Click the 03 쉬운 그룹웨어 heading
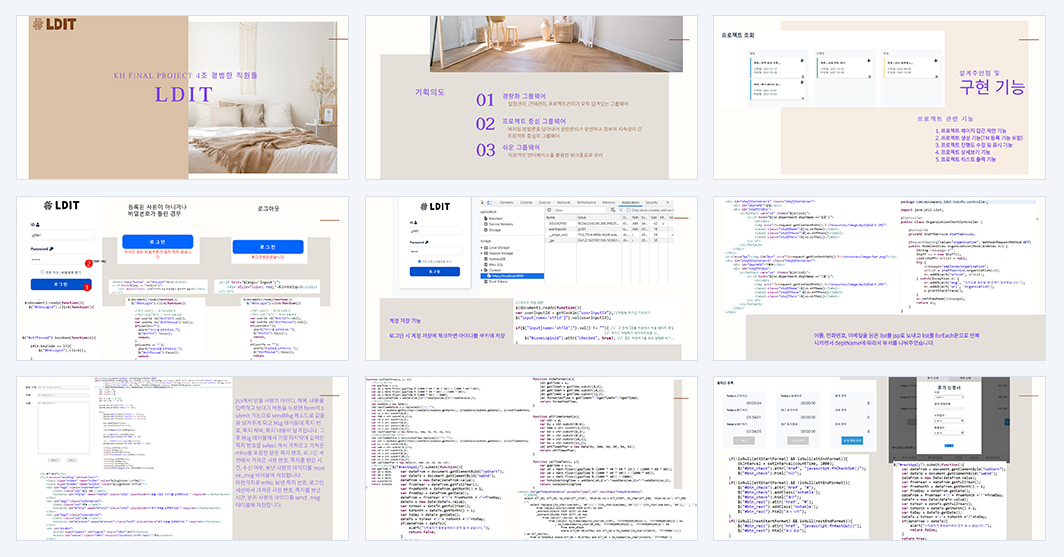This screenshot has width=1064, height=557. pyautogui.click(x=521, y=147)
